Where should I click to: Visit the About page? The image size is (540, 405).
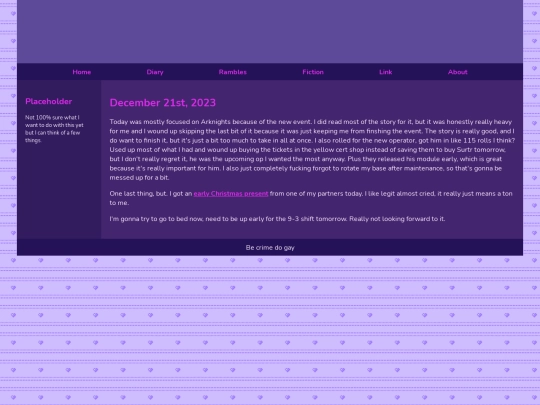pos(458,72)
